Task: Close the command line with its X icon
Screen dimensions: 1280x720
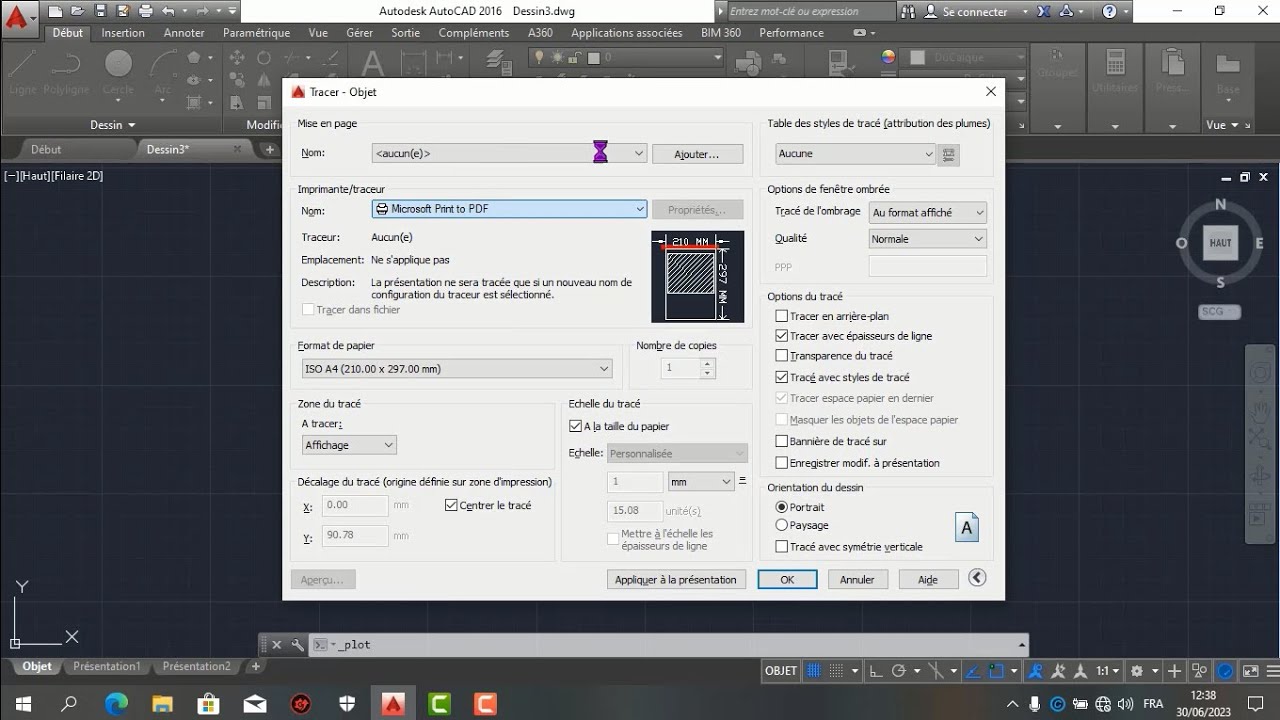Action: pos(277,645)
